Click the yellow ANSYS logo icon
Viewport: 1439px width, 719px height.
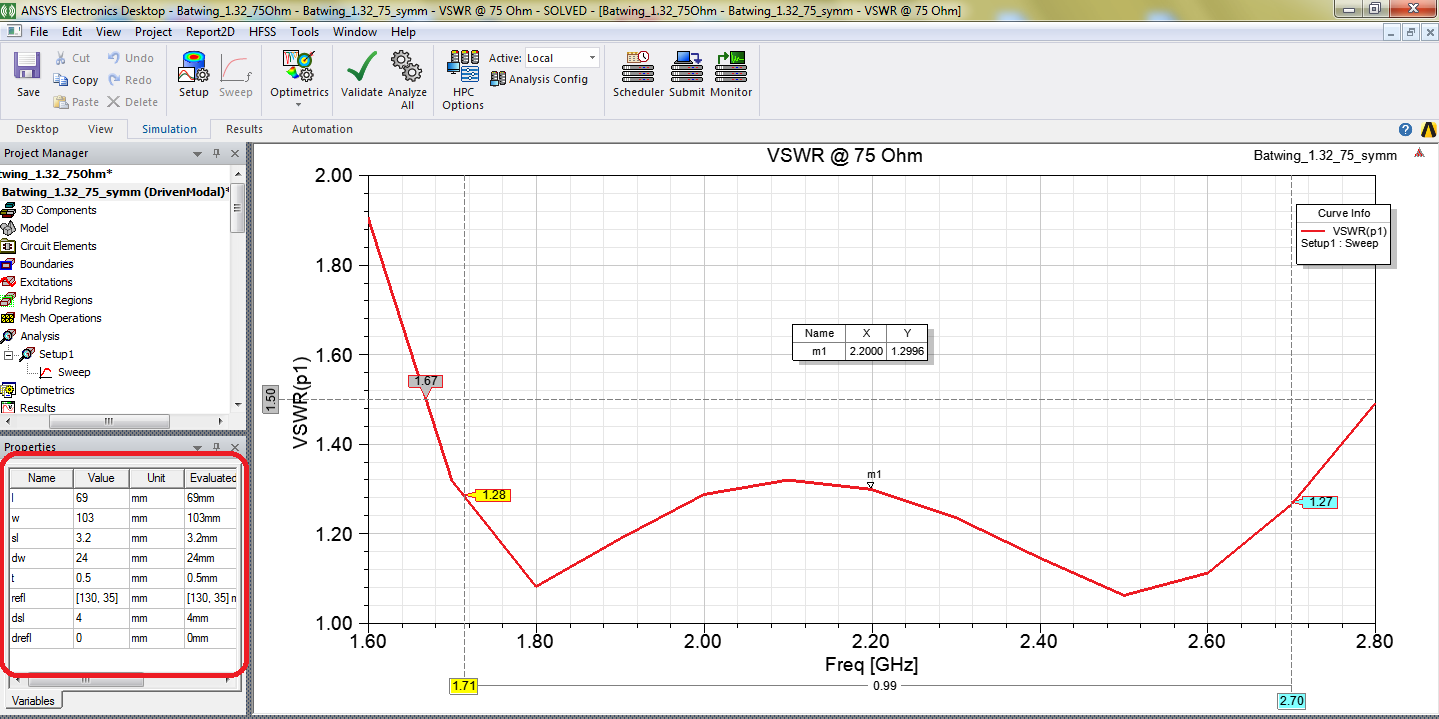tap(1427, 129)
